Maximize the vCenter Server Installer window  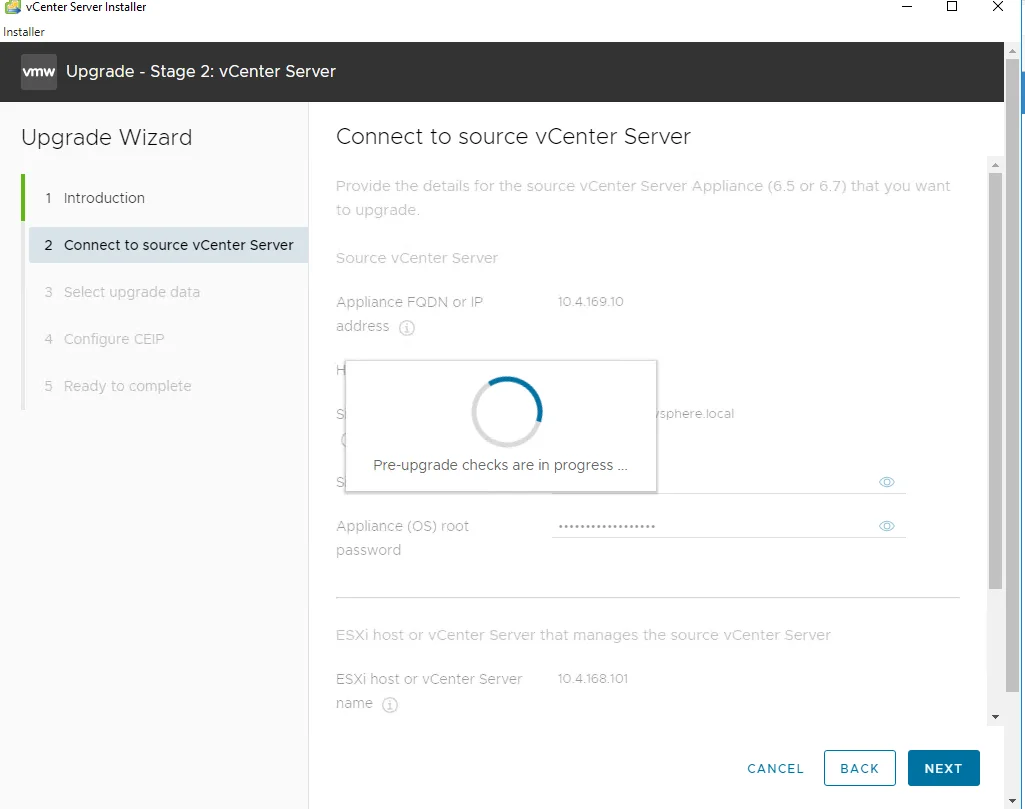(952, 7)
